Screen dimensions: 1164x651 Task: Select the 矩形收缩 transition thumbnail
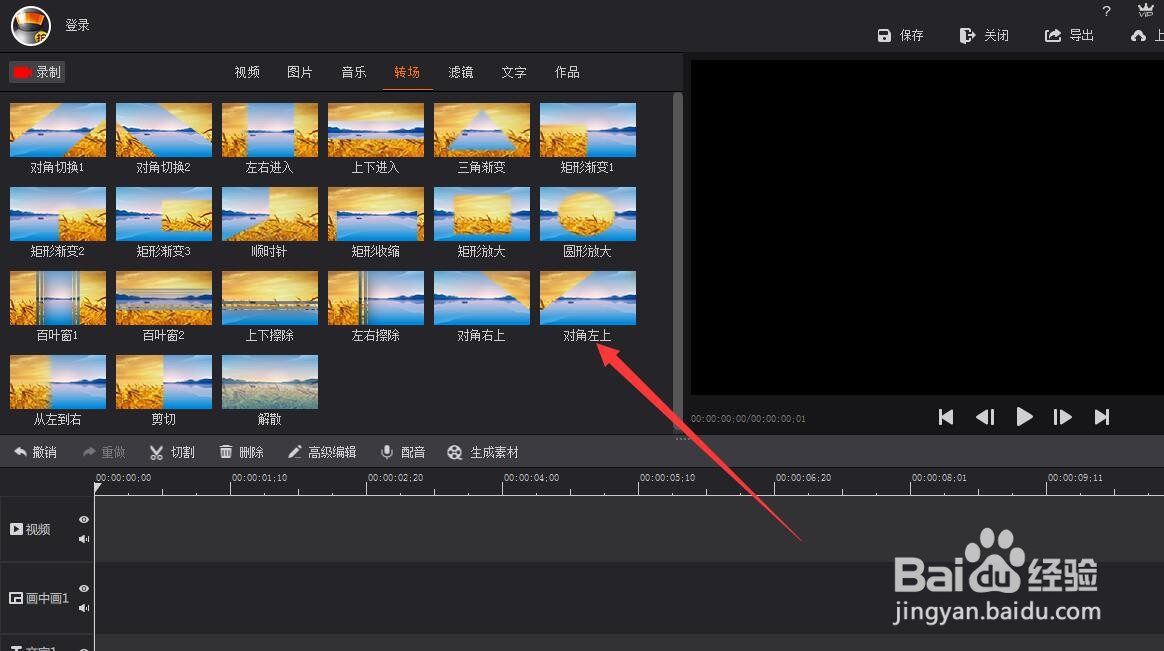[376, 214]
